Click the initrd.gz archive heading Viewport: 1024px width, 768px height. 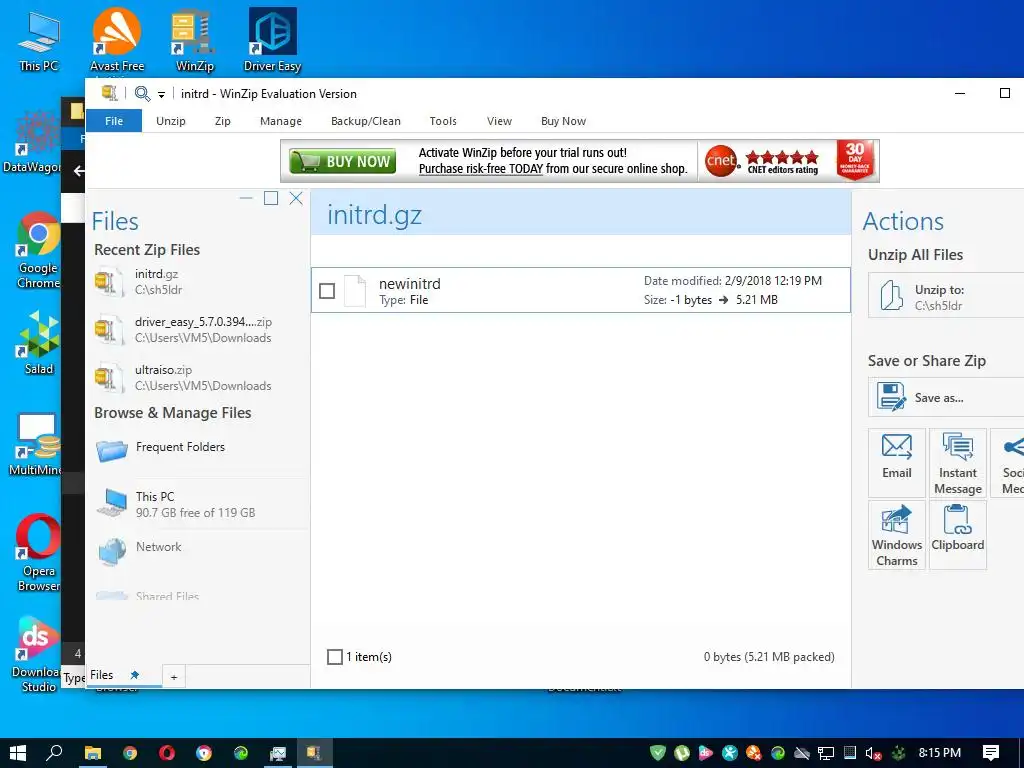(374, 215)
